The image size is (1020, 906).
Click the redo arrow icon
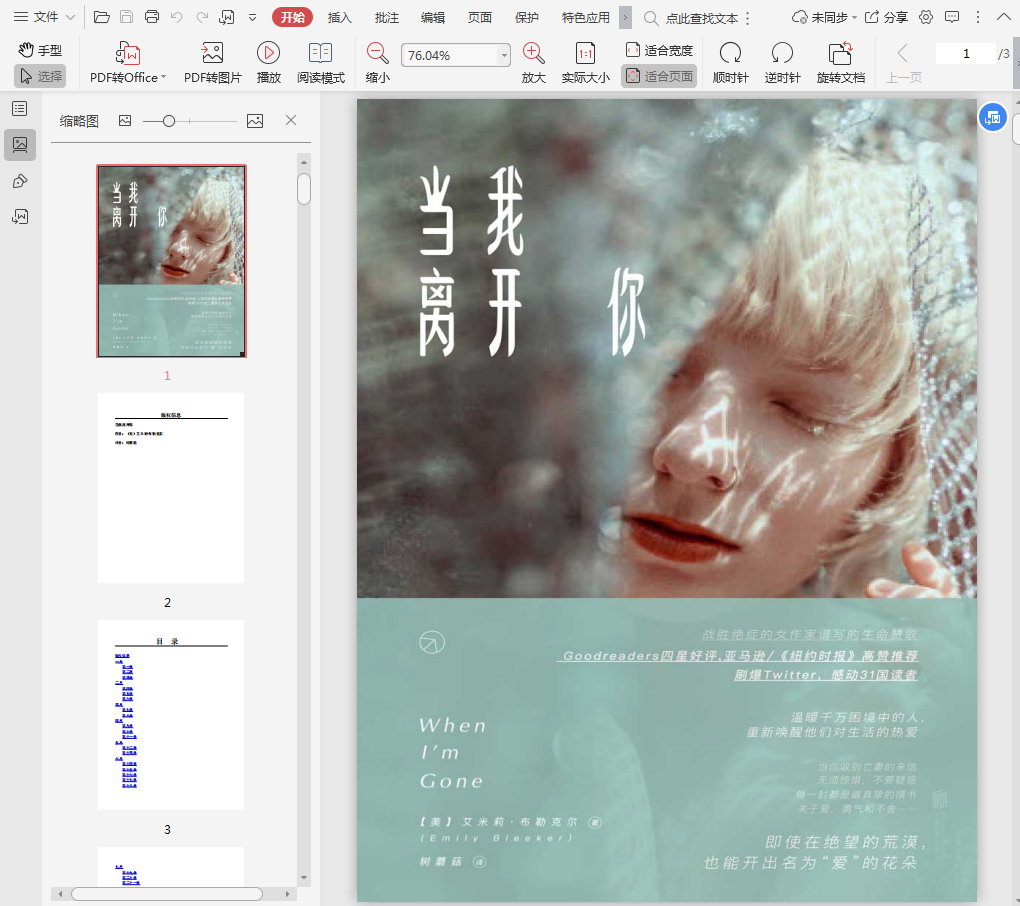(202, 17)
